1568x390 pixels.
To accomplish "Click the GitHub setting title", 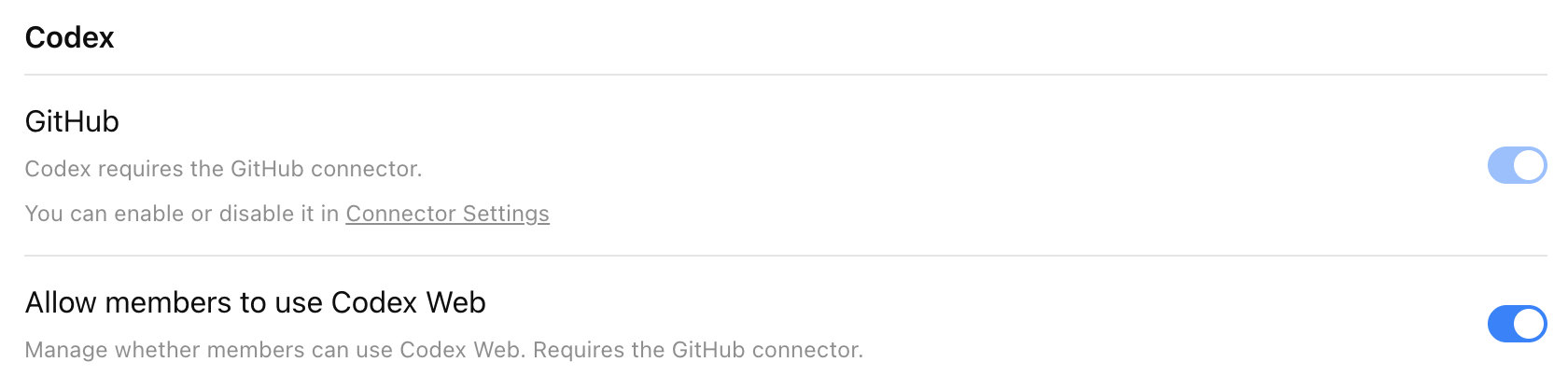I will tap(72, 121).
